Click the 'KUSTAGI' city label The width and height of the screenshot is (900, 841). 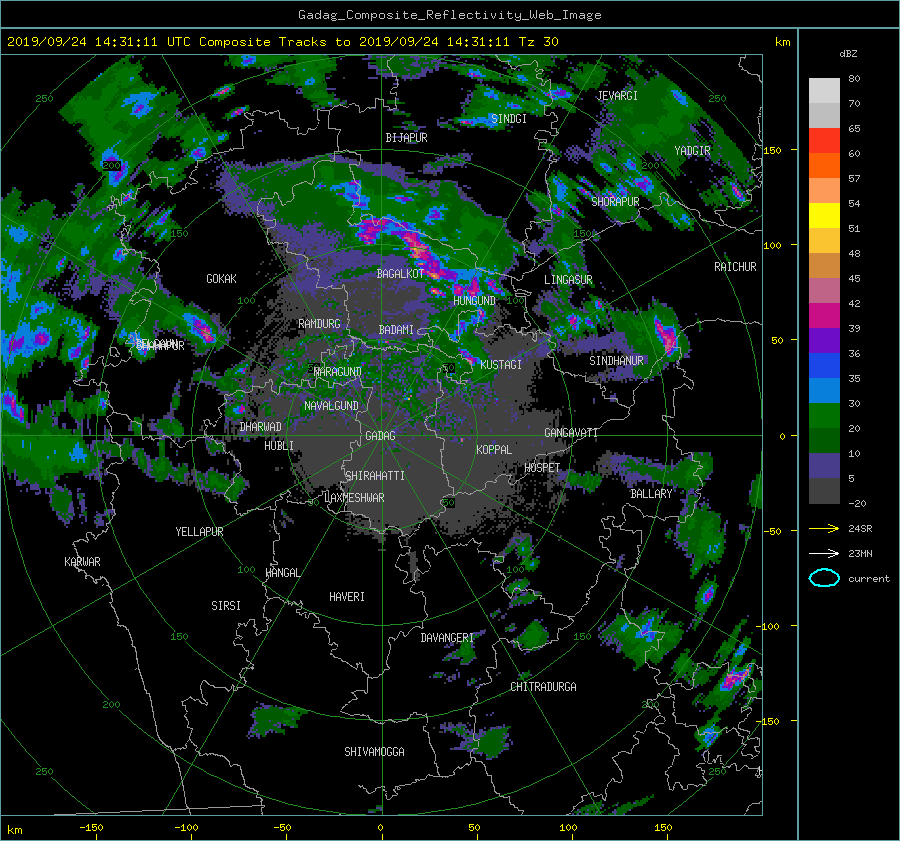tap(501, 365)
